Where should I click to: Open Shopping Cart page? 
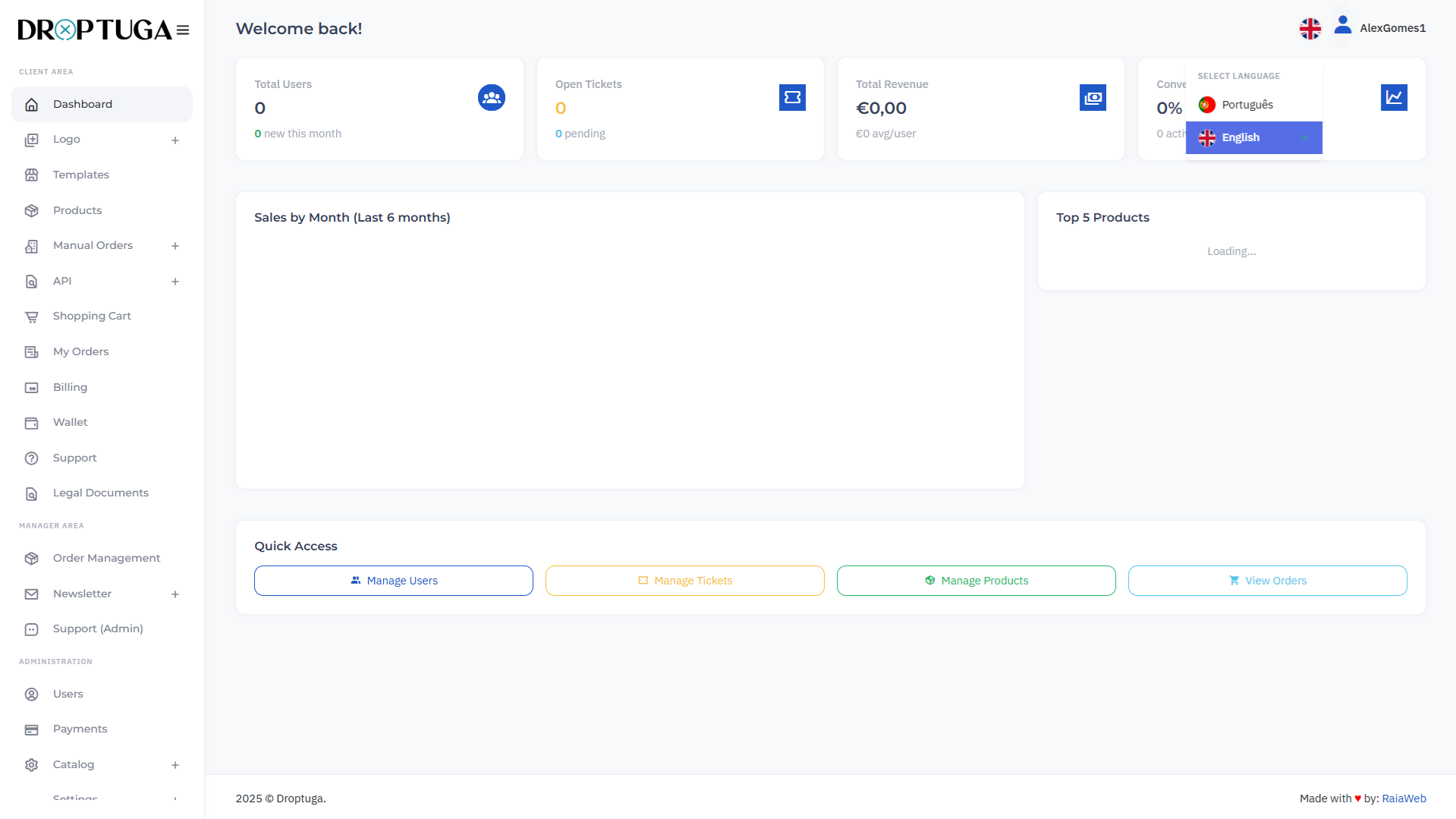tap(102, 316)
